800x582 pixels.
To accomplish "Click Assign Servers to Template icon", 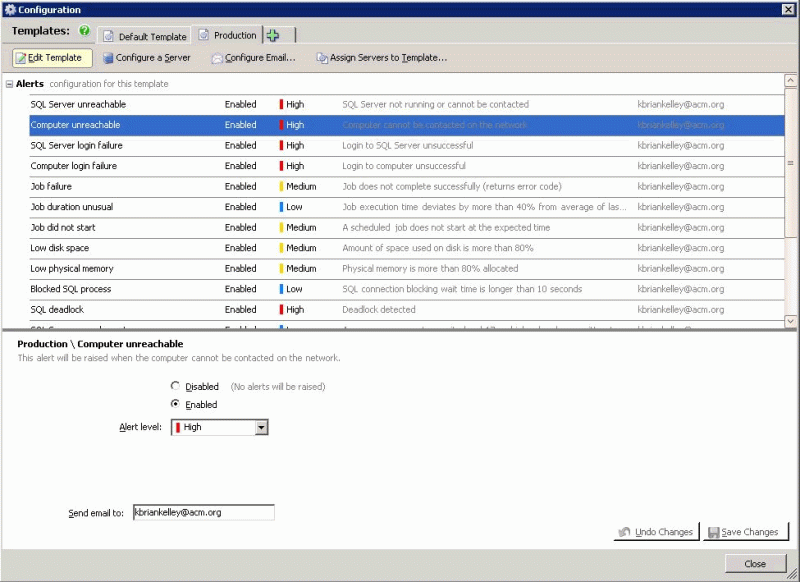I will click(322, 57).
